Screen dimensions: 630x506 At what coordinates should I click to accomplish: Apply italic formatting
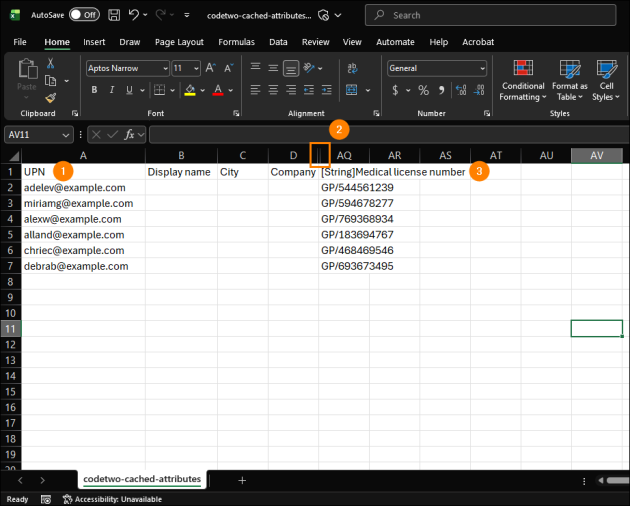click(112, 90)
